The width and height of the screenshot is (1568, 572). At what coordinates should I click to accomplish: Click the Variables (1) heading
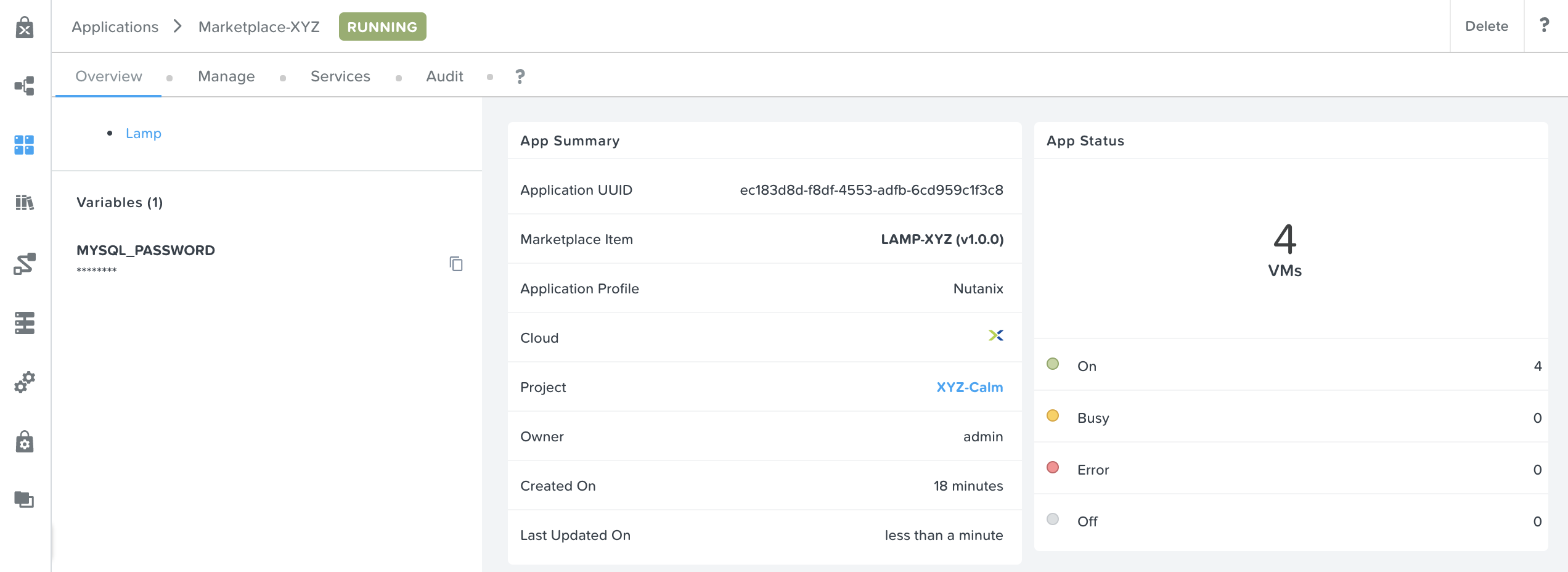click(x=120, y=202)
